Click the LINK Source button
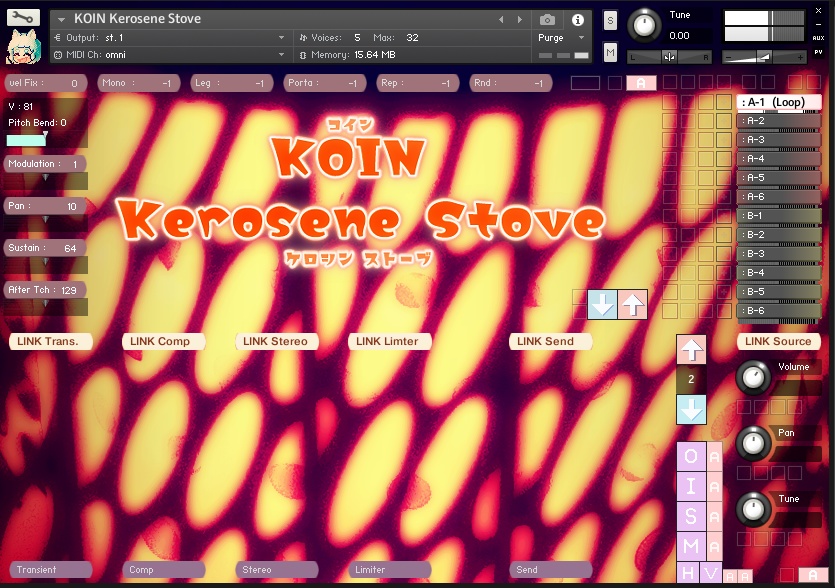Screen dimensions: 835x588 (778, 341)
